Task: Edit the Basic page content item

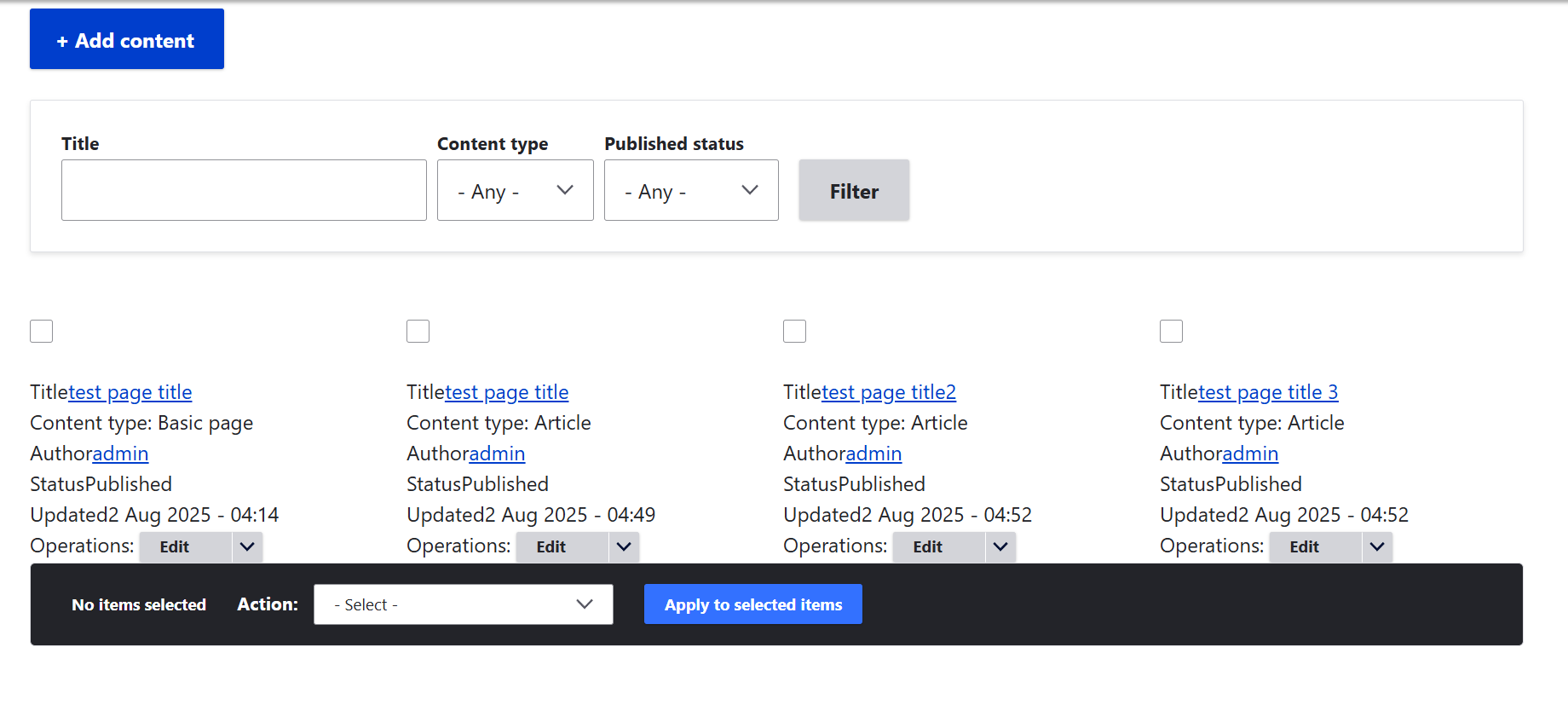Action: [175, 547]
